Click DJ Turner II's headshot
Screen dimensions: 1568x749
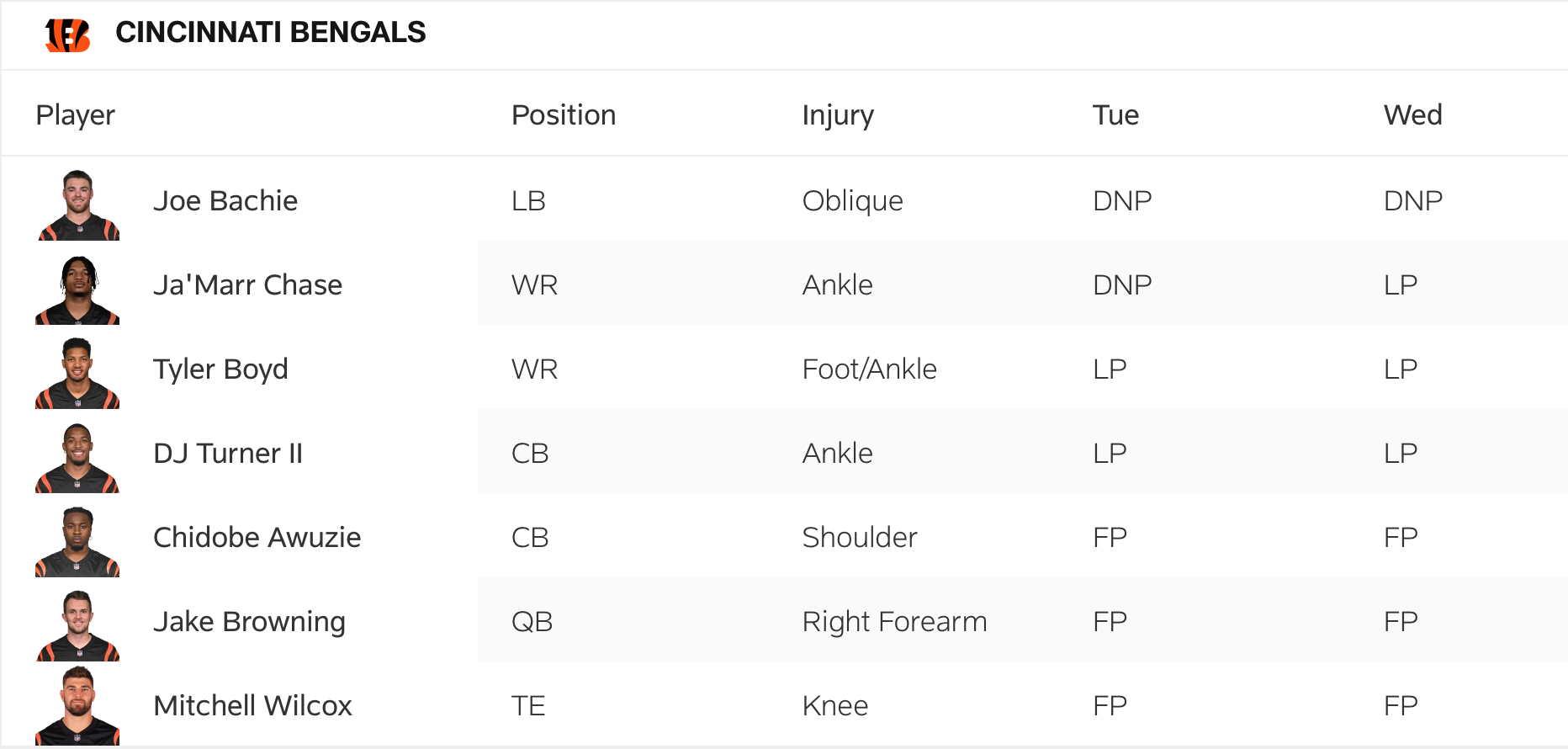click(77, 457)
